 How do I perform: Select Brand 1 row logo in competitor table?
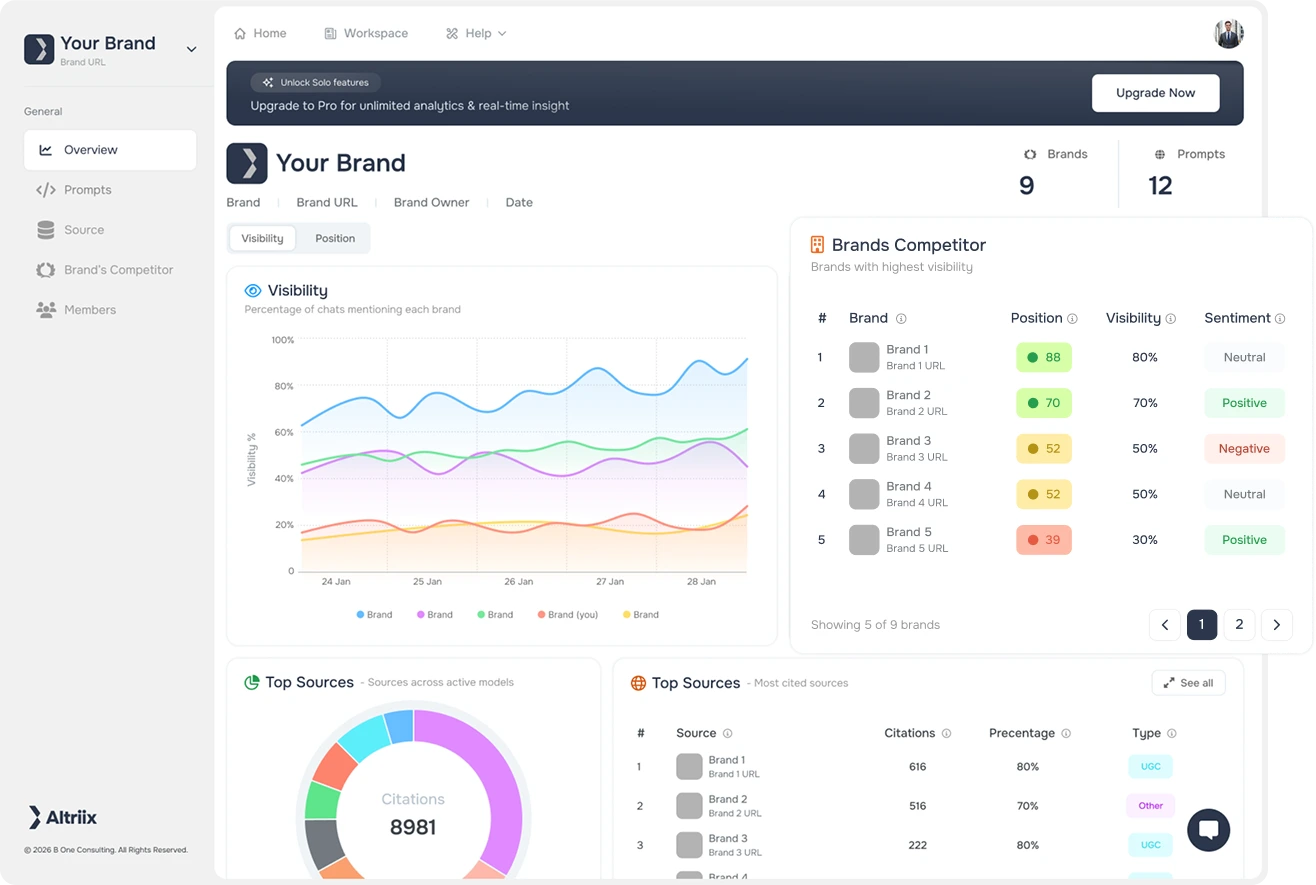pyautogui.click(x=864, y=357)
